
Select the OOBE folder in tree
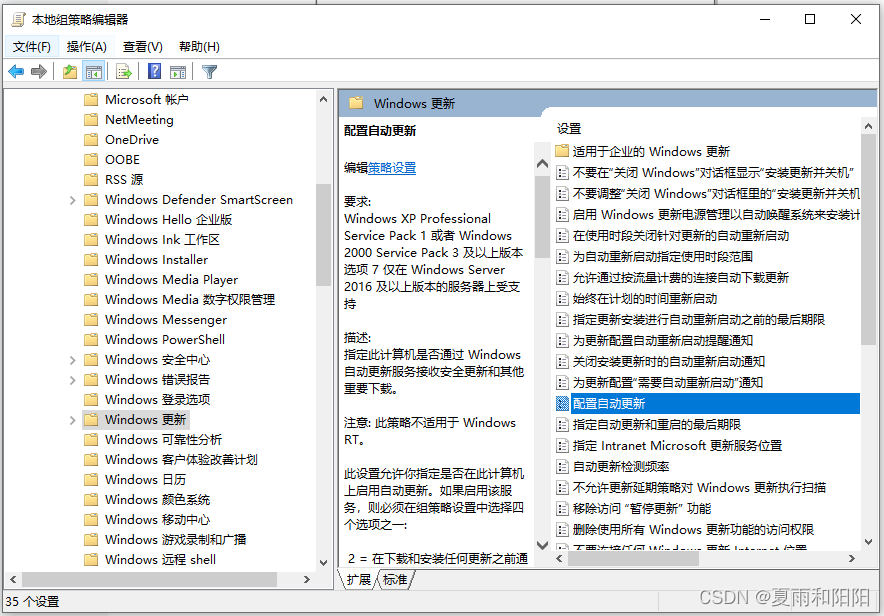tap(122, 159)
